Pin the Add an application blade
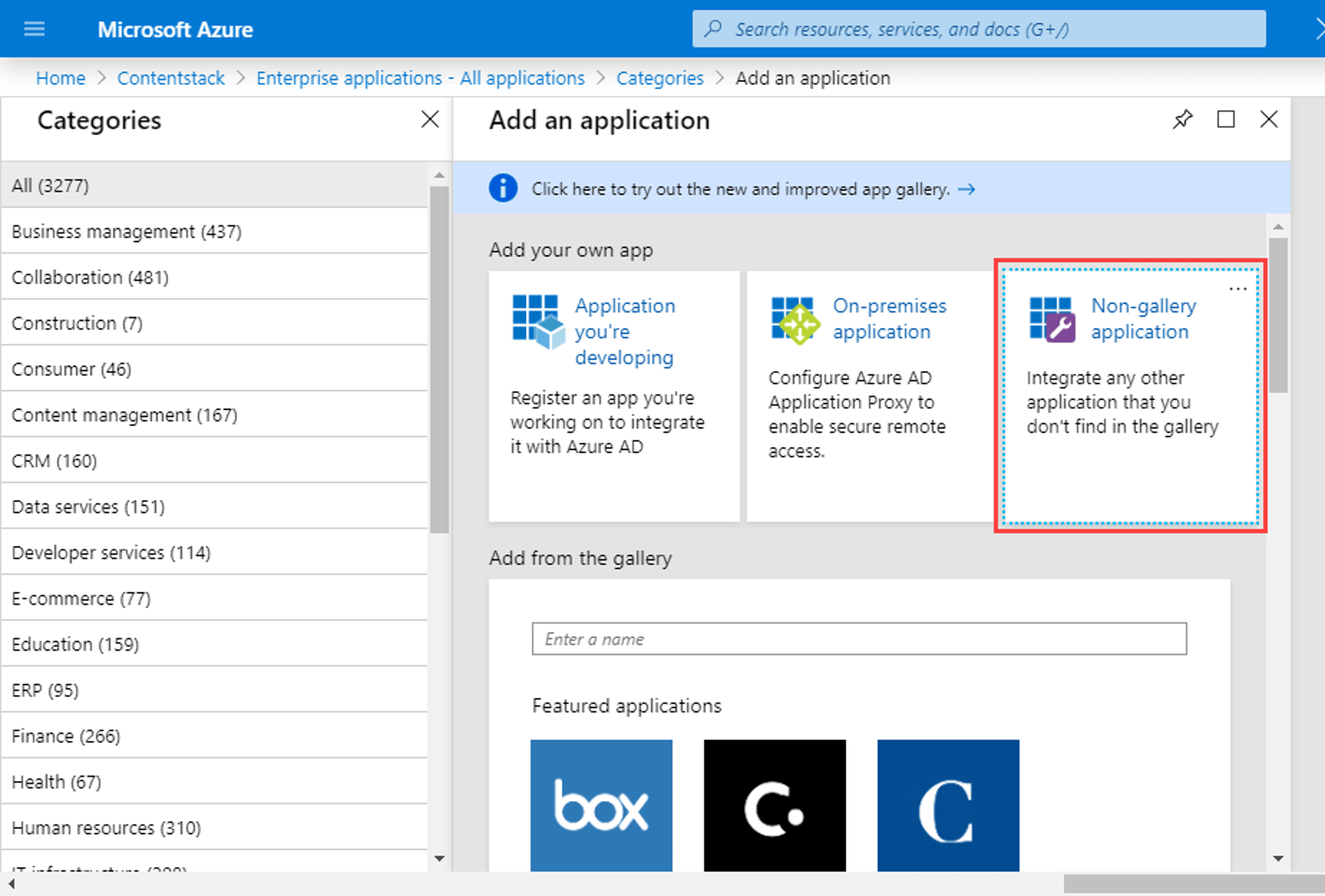The height and width of the screenshot is (896, 1325). click(x=1182, y=119)
